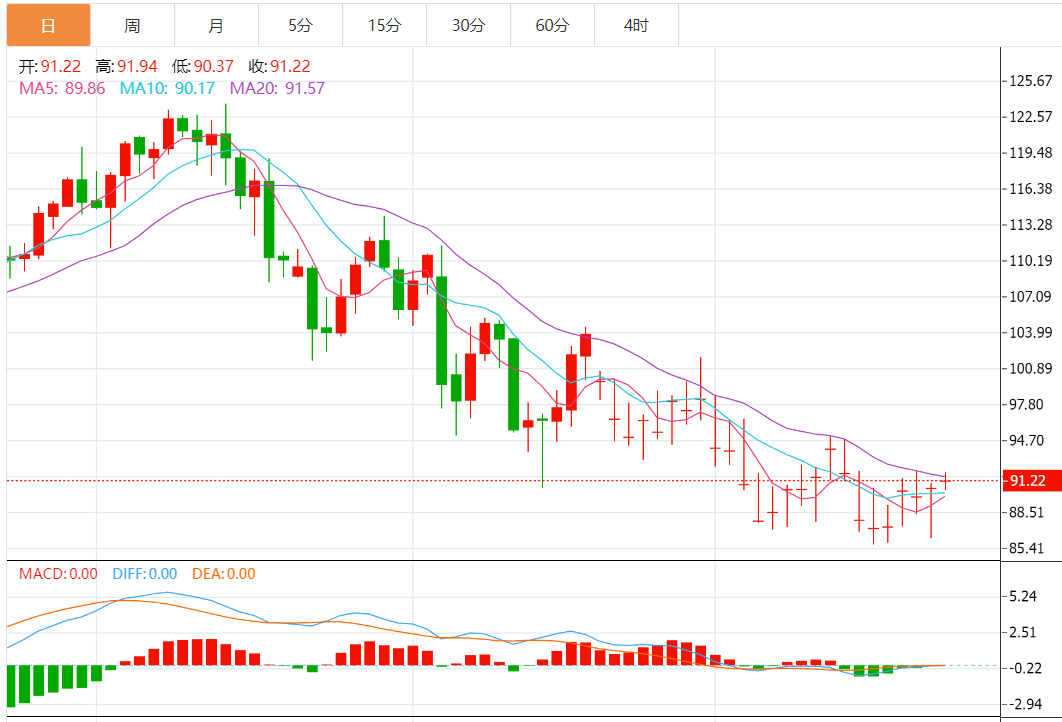
Task: Click the -2.94 MACD axis label
Action: click(1025, 704)
